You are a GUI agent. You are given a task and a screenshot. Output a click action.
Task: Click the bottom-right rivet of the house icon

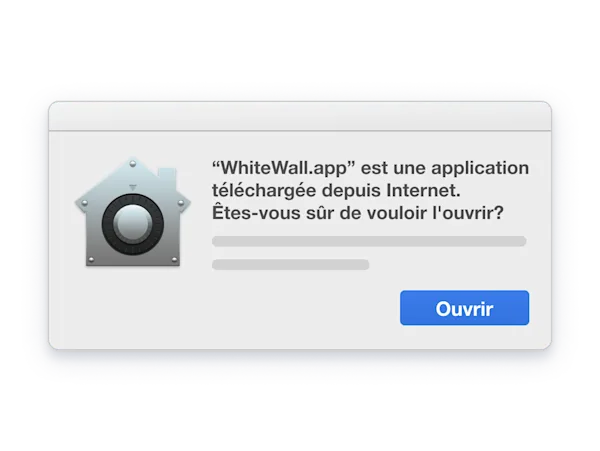[174, 260]
